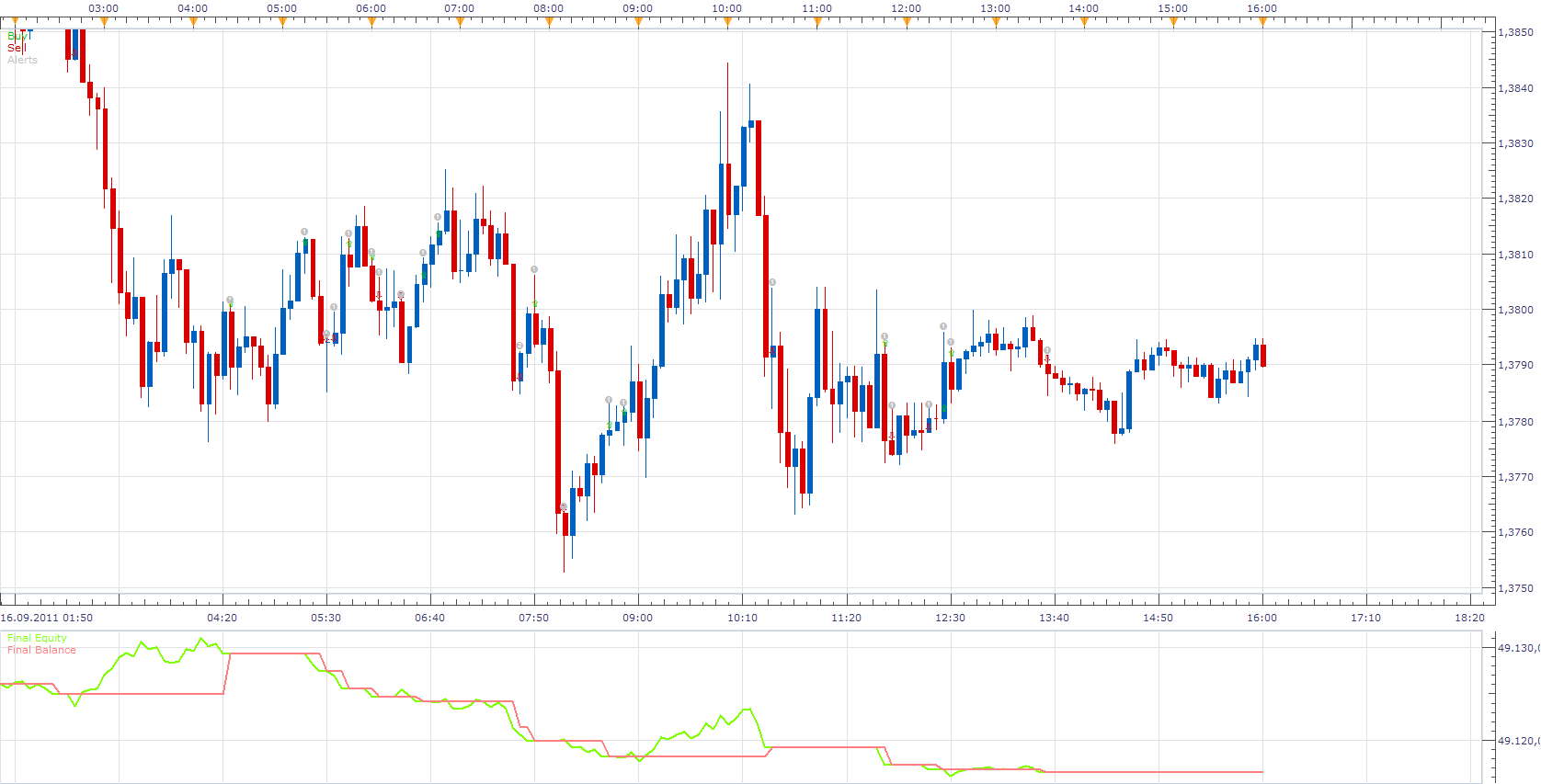
Task: Click the 1,3760 price label
Action: click(1515, 532)
